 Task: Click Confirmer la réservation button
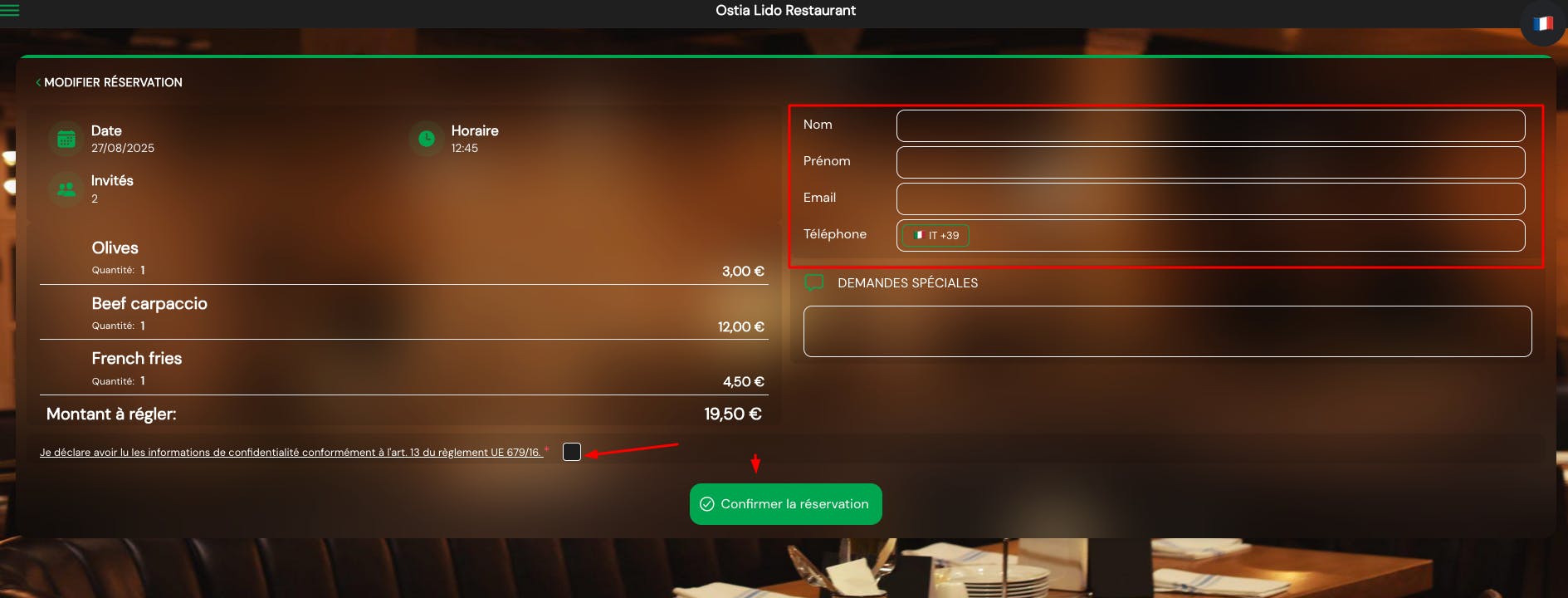(786, 504)
